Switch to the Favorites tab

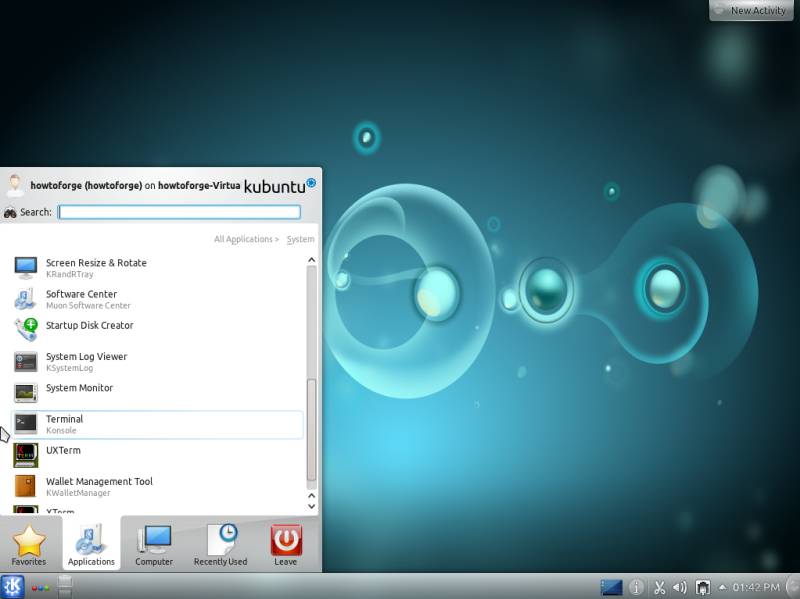point(29,544)
